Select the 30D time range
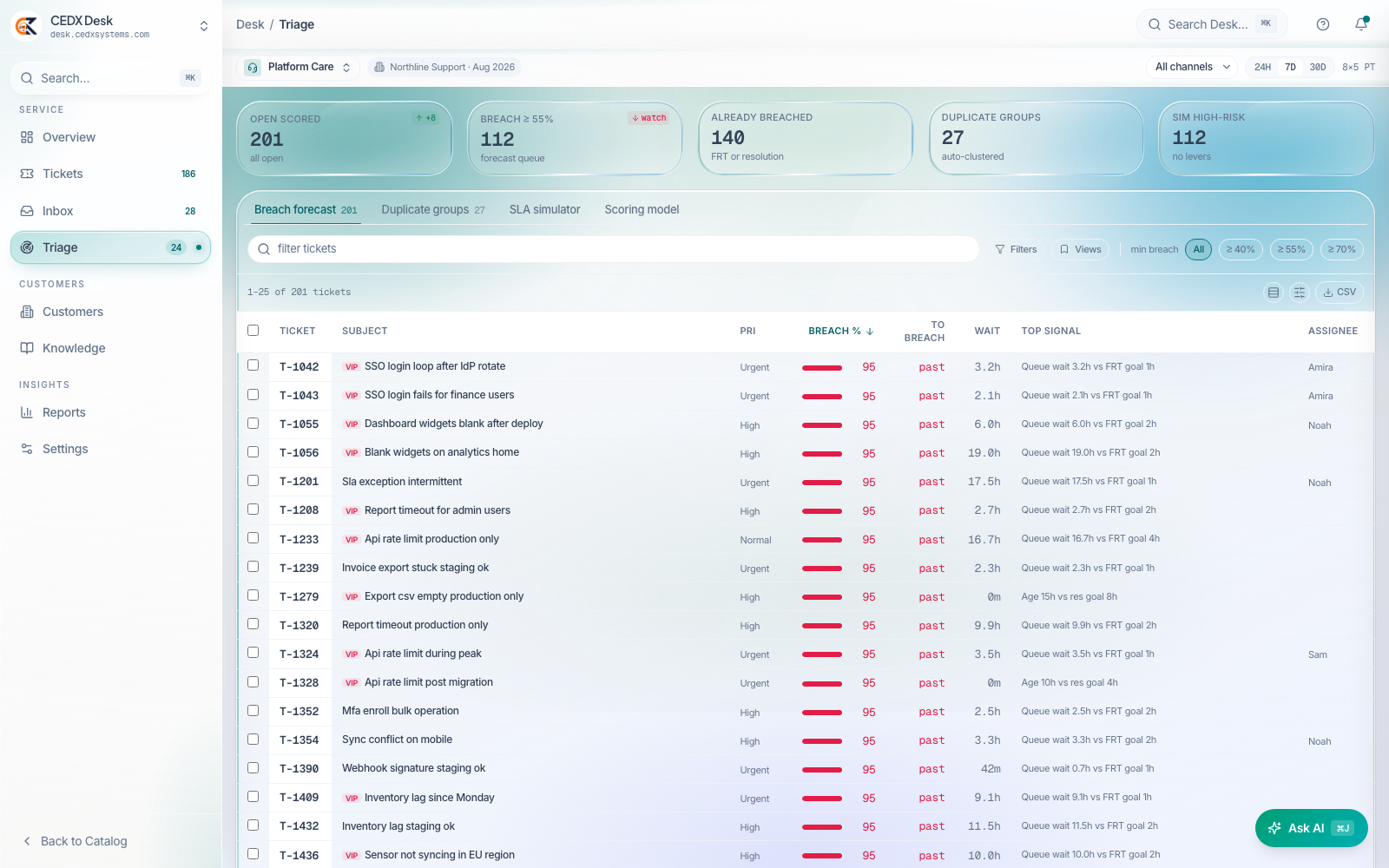The height and width of the screenshot is (868, 1389). click(x=1318, y=67)
